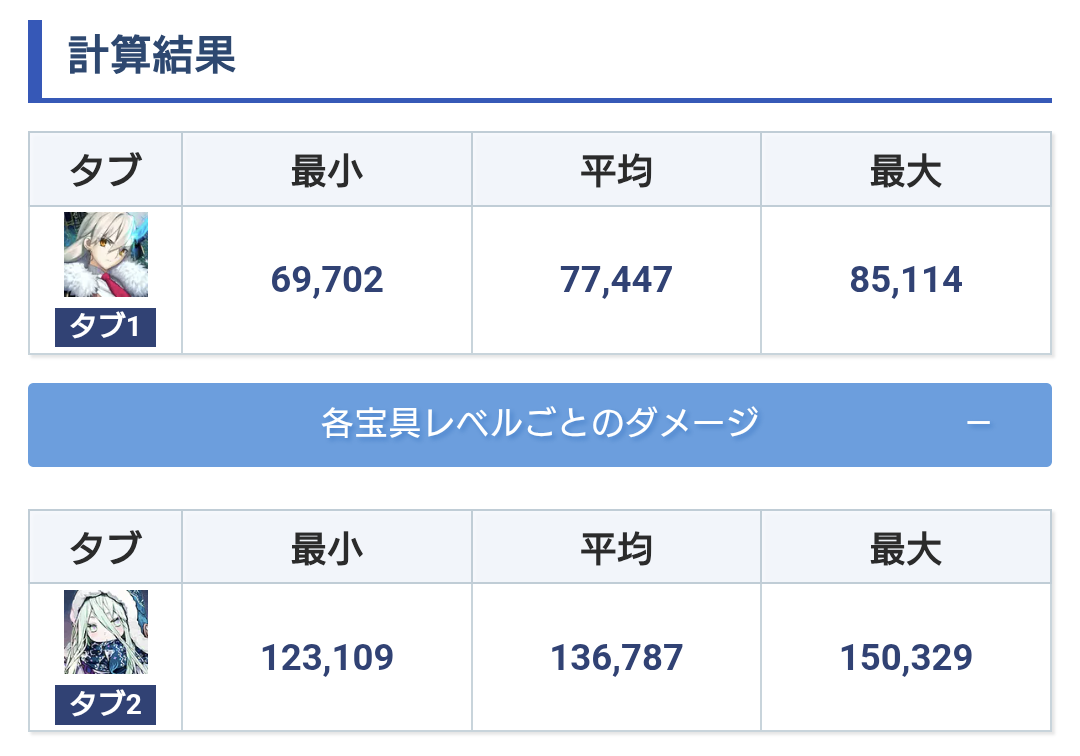Click the 最大 header above 150,329

pyautogui.click(x=906, y=549)
